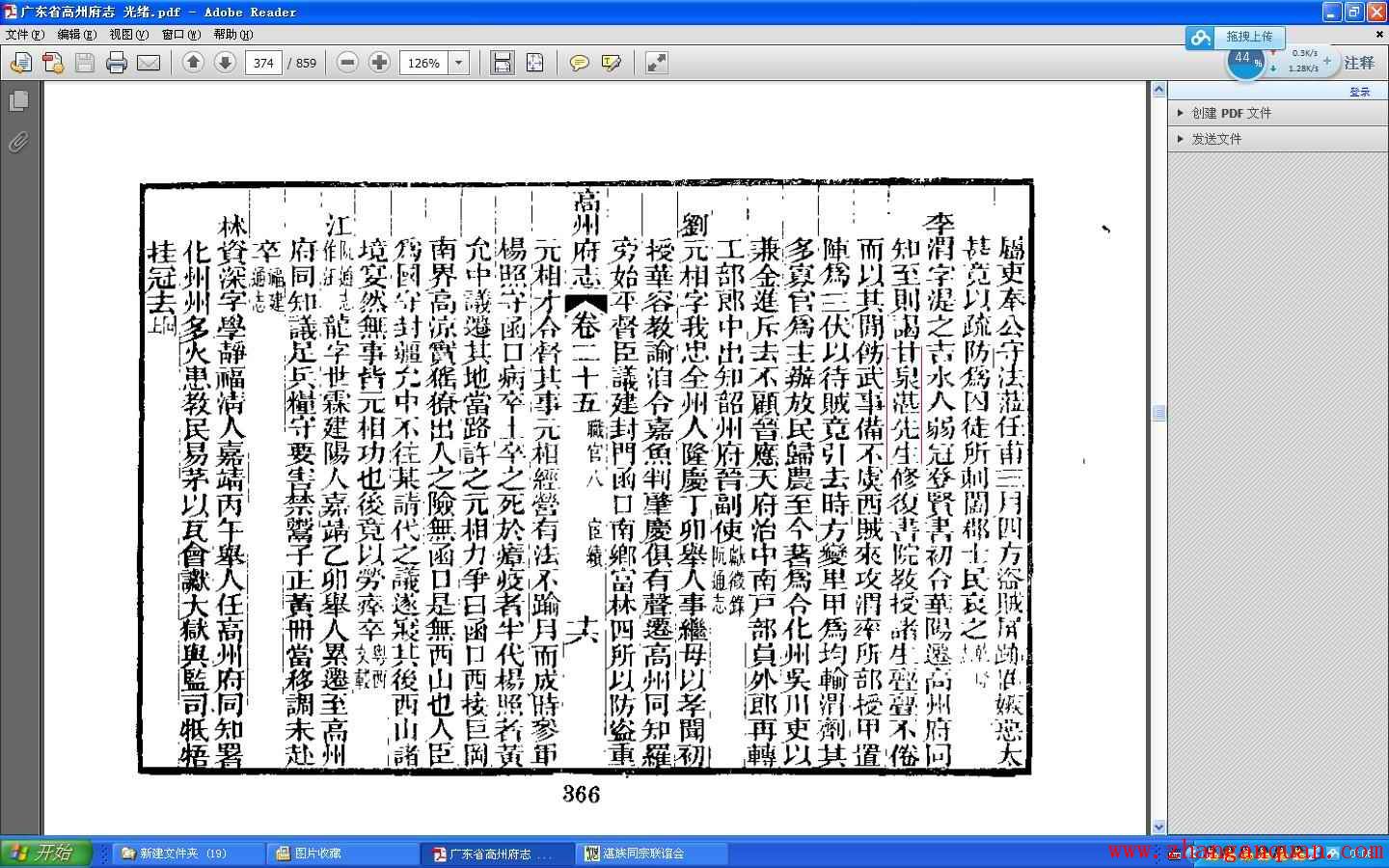The image size is (1389, 868).
Task: Zoom out with the minus button
Action: point(348,63)
